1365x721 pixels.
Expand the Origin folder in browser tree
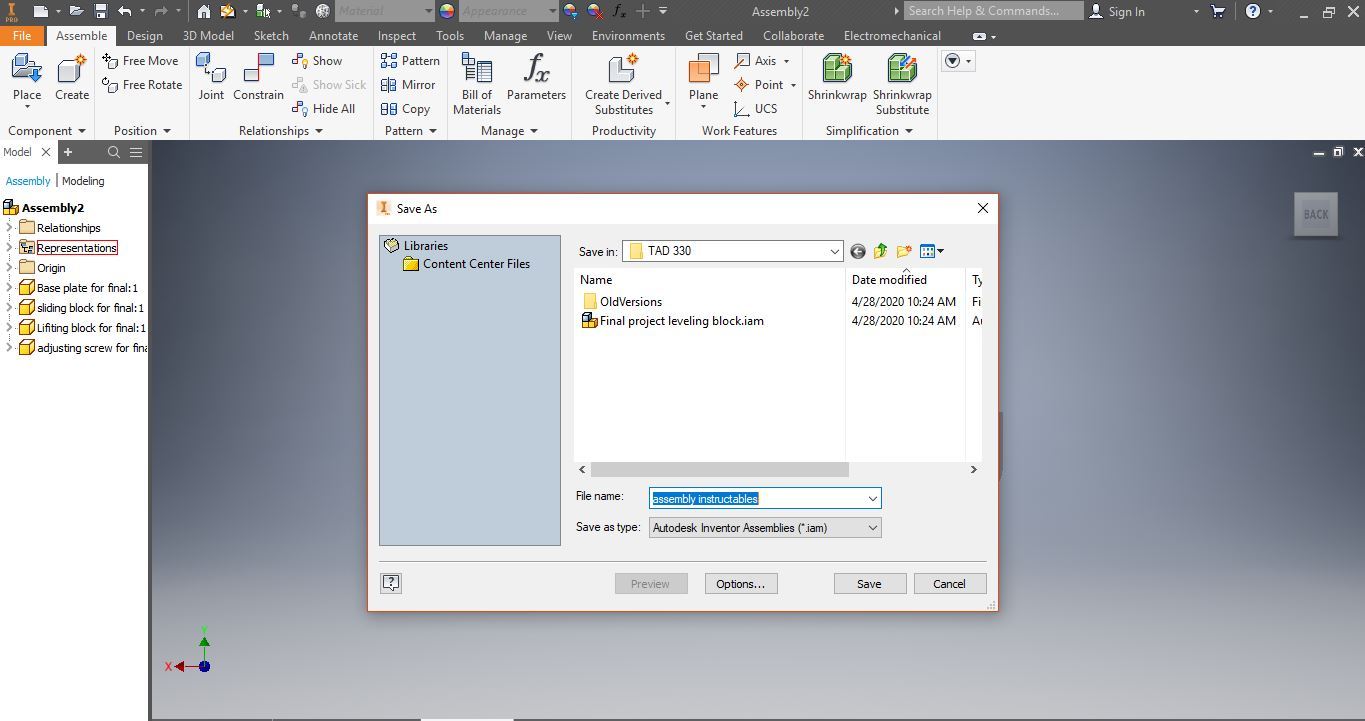[9, 268]
